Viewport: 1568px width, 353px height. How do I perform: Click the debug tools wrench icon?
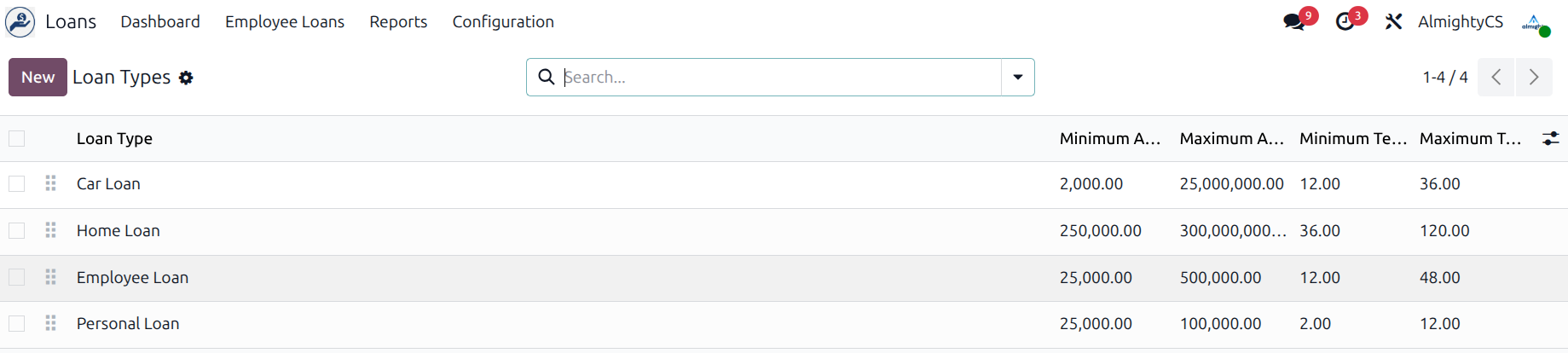tap(1393, 21)
